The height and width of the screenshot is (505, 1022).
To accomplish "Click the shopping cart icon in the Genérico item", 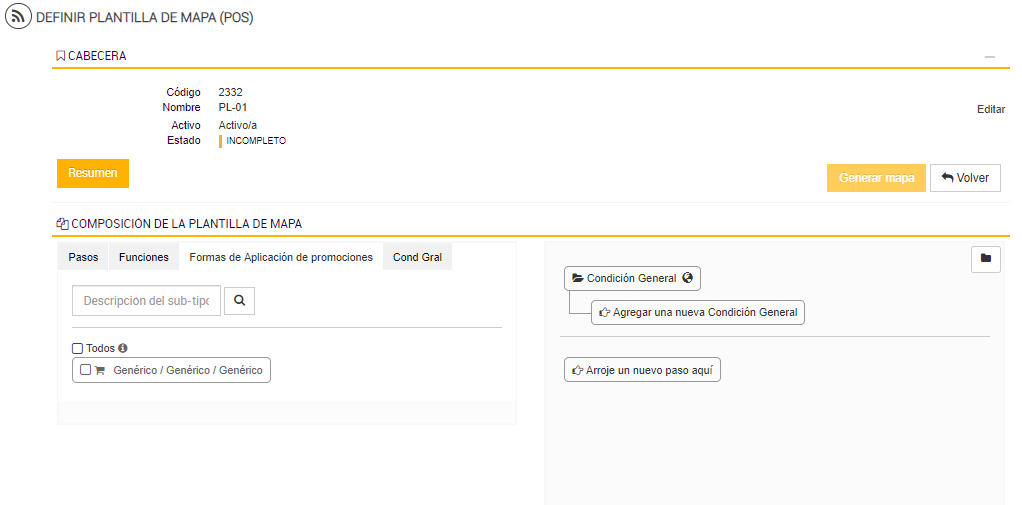I will pos(100,370).
